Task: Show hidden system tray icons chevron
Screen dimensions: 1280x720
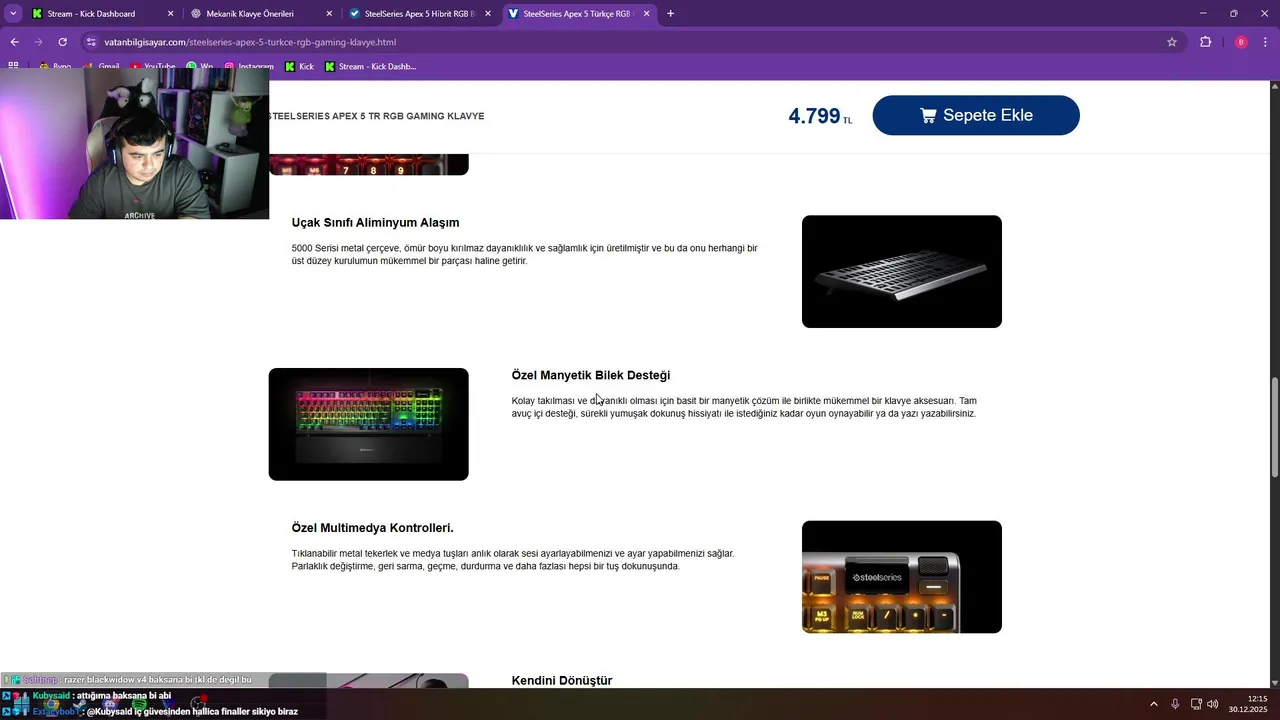Action: click(x=1153, y=704)
